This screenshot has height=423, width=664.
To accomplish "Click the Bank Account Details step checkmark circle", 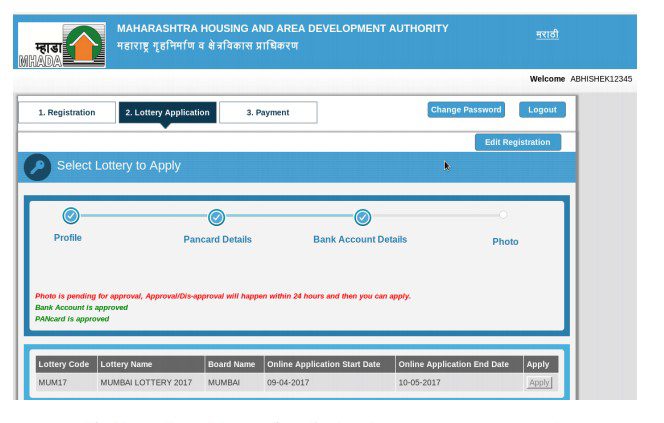I will point(362,217).
